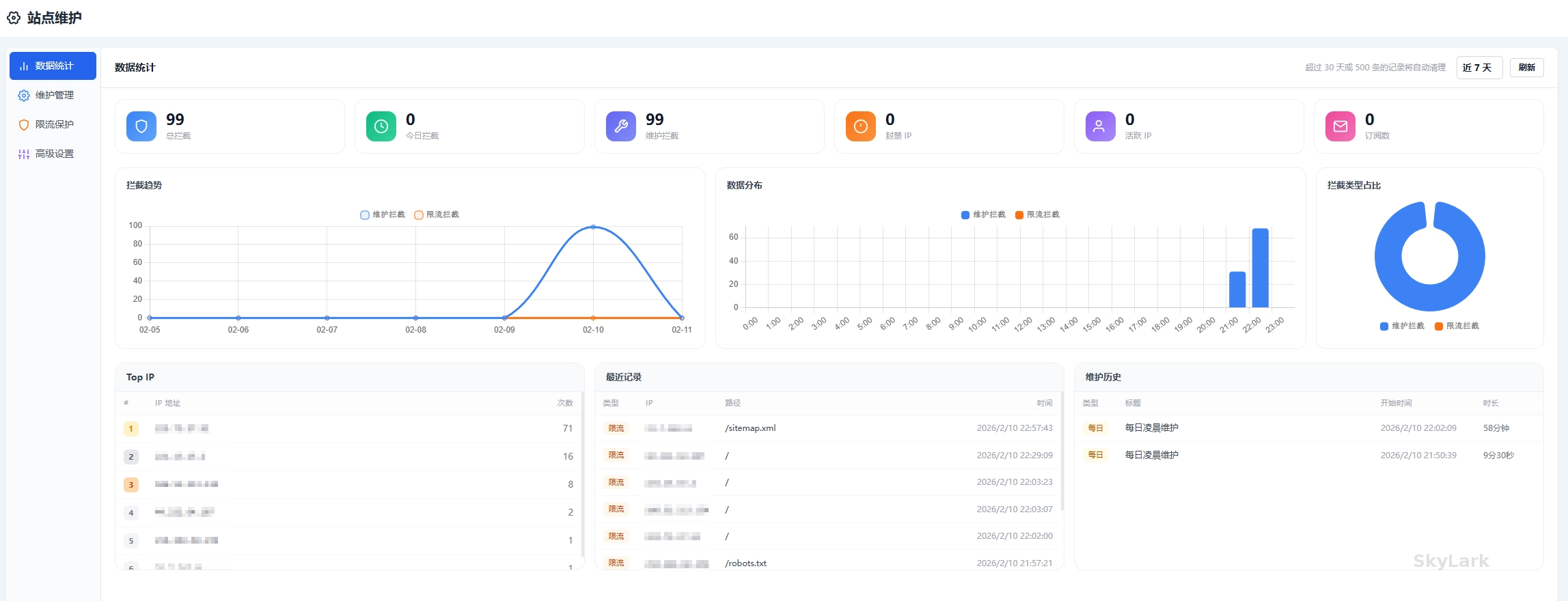Toggle 限流拦截 legend in the 拦截趋势 chart
The height and width of the screenshot is (601, 1568).
[437, 215]
